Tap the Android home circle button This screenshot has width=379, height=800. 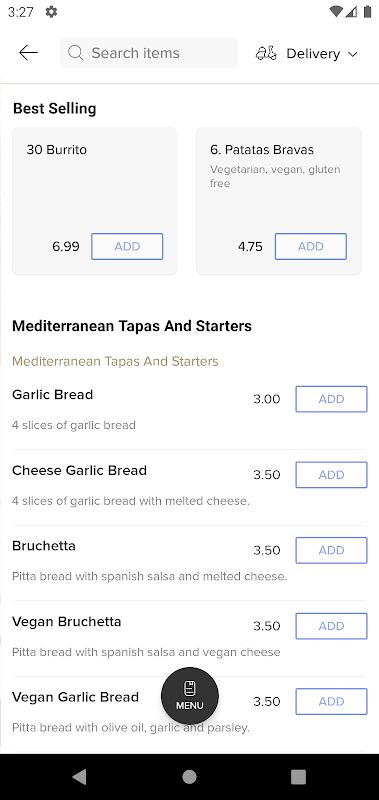(189, 777)
